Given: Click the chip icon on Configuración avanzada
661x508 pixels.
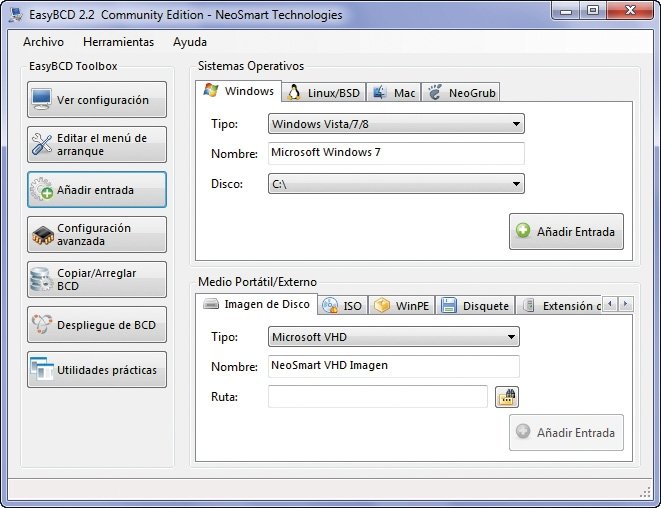Looking at the screenshot, I should (x=43, y=236).
